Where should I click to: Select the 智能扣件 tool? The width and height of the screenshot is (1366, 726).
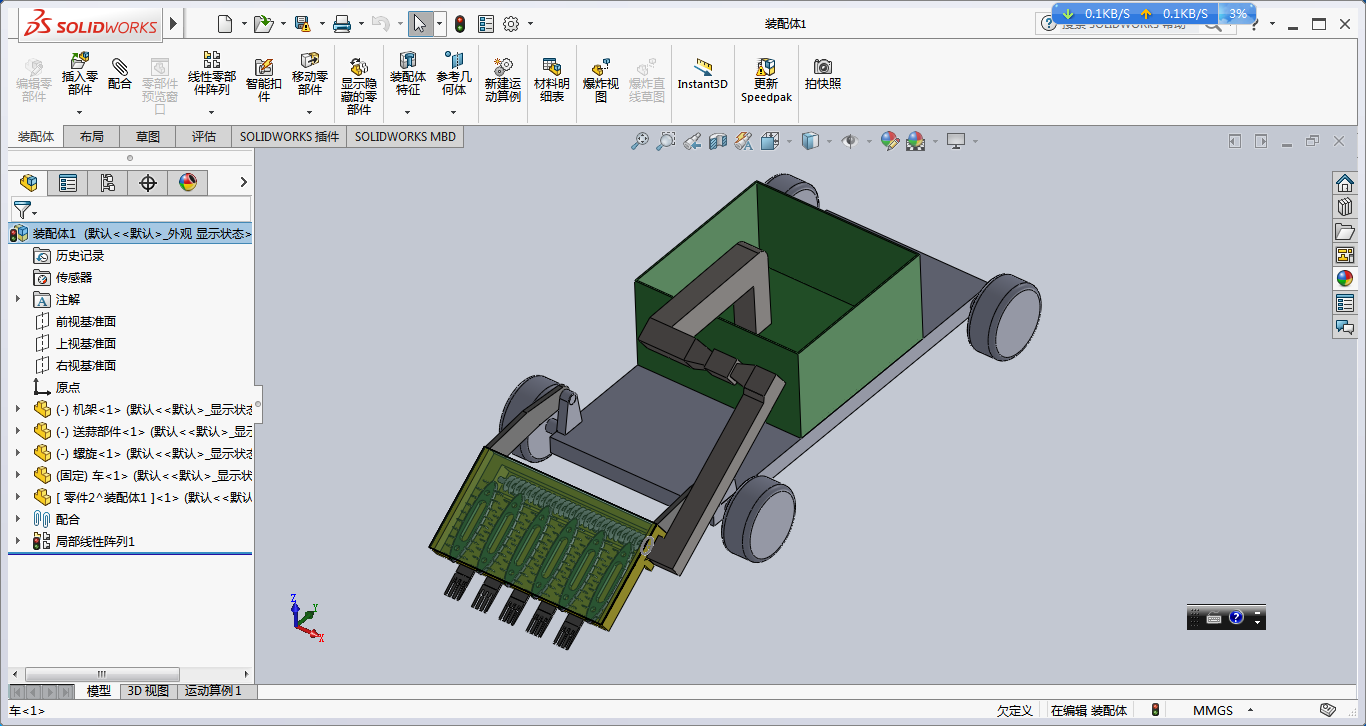264,80
